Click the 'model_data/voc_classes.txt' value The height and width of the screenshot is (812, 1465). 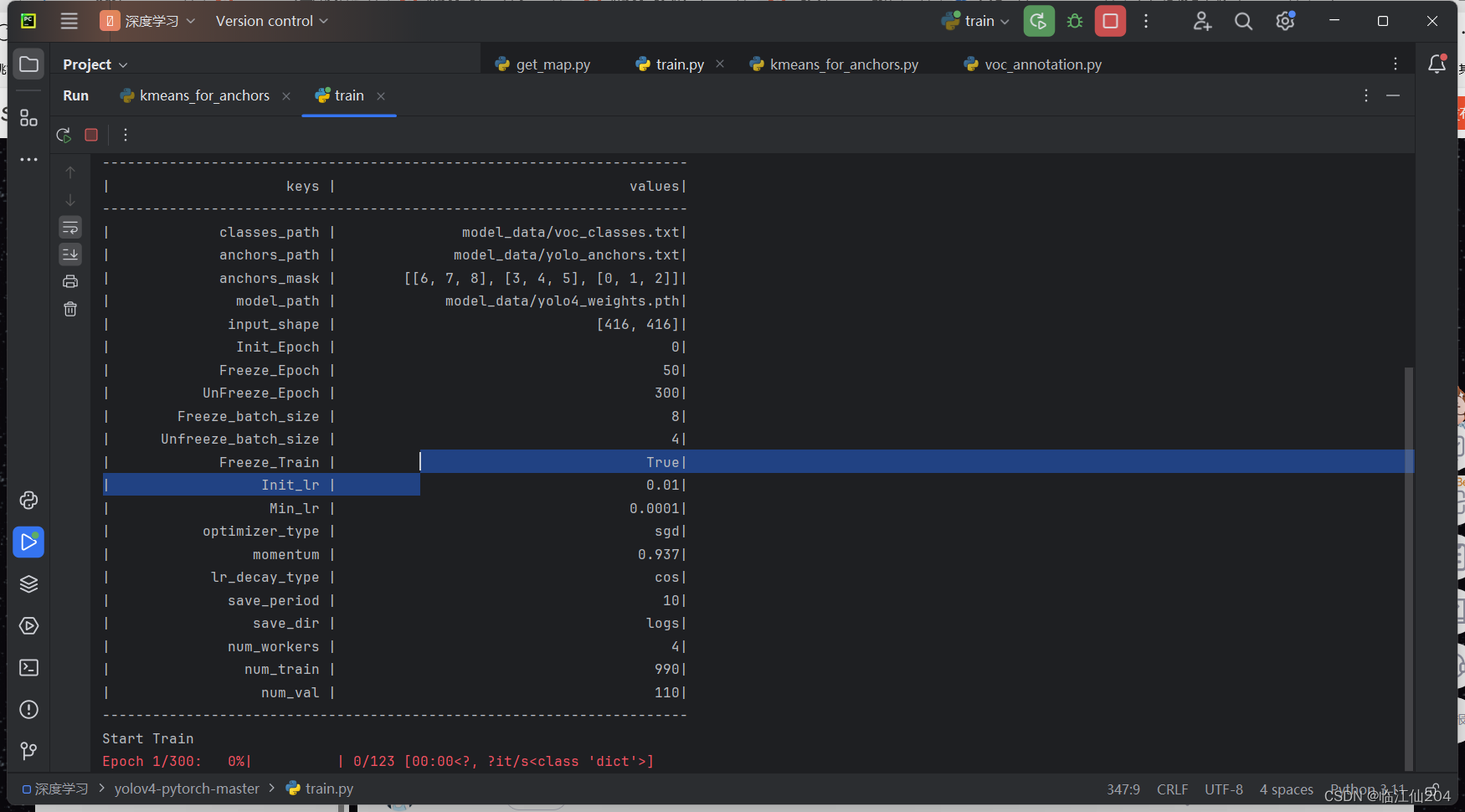pos(570,232)
